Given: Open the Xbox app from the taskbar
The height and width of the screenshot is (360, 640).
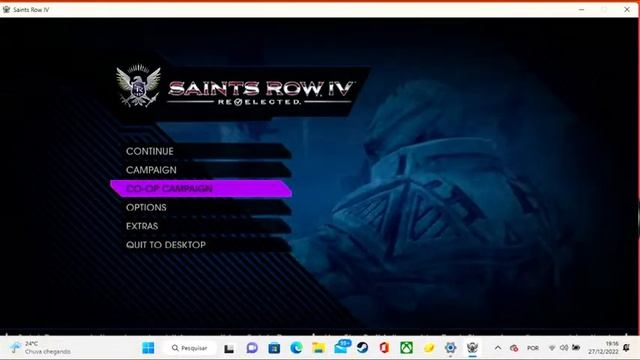Looking at the screenshot, I should (x=406, y=348).
